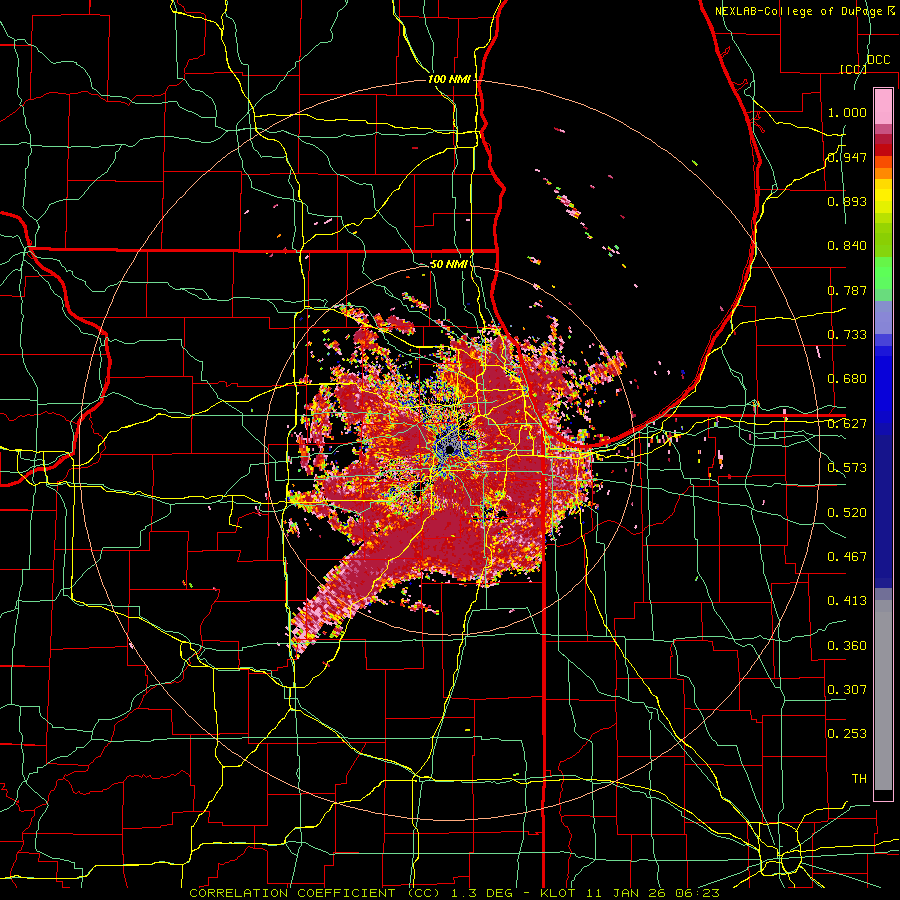Screen dimensions: 900x900
Task: Click the 0.680 scale value
Action: (x=847, y=379)
